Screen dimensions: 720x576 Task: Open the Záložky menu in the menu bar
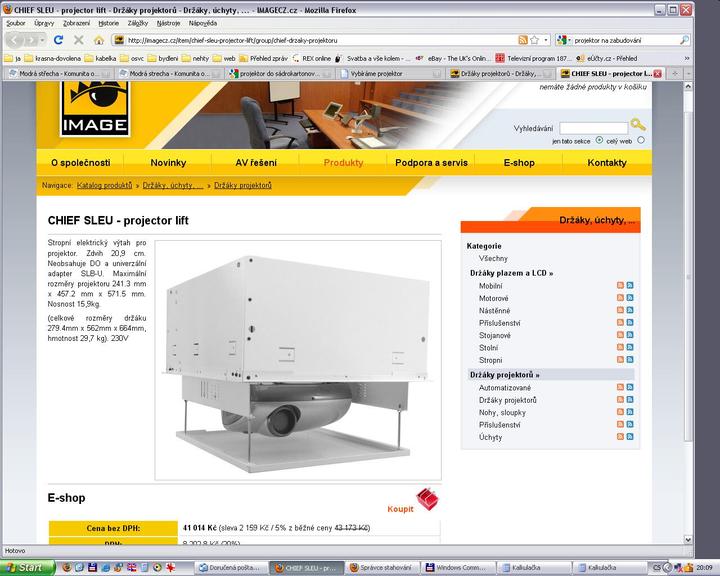pos(136,22)
